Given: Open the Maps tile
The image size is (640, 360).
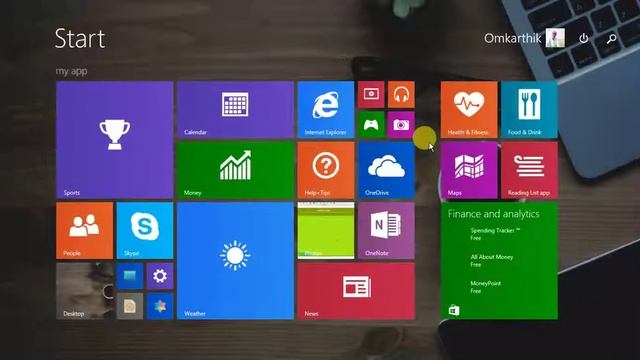Looking at the screenshot, I should [469, 170].
